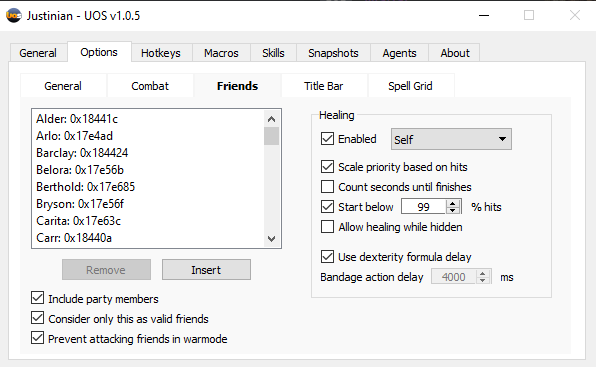The image size is (596, 367).
Task: Click the Start below percent value field
Action: (423, 207)
